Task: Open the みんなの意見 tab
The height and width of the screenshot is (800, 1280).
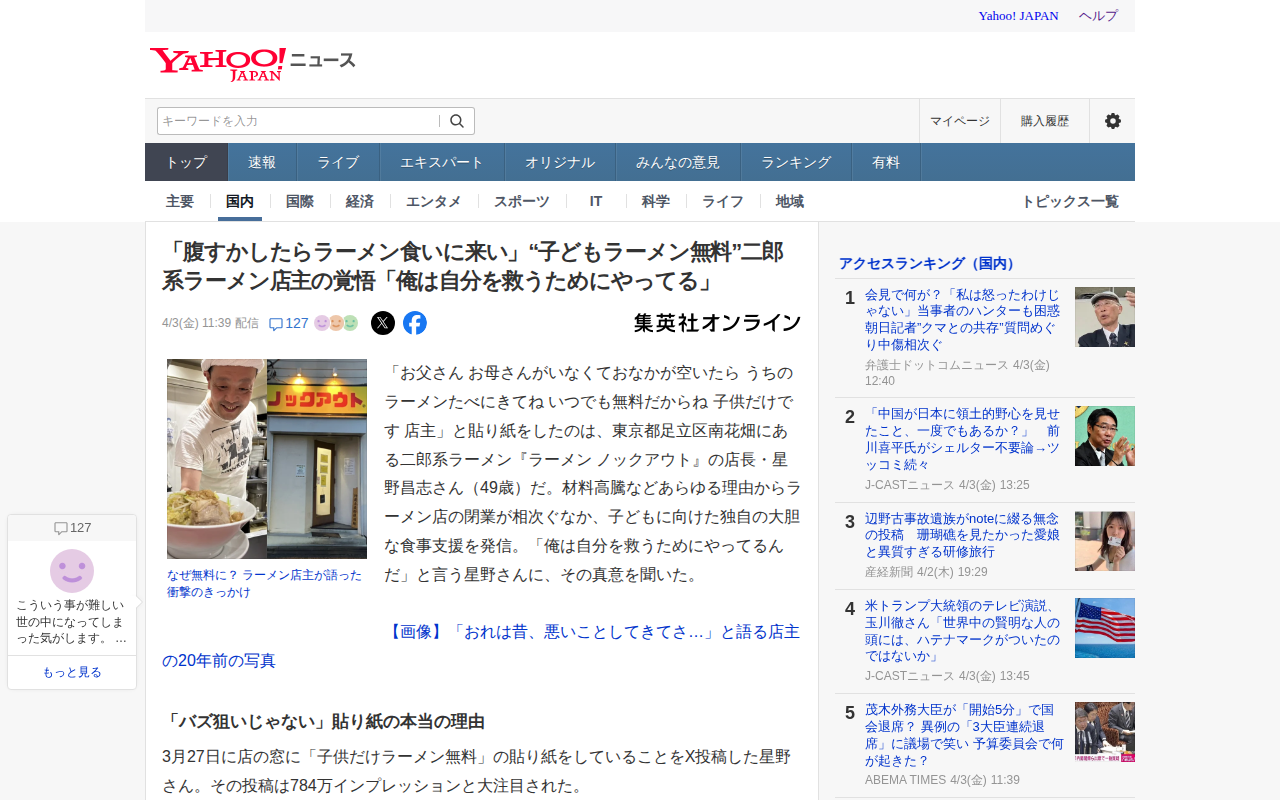Action: click(678, 162)
